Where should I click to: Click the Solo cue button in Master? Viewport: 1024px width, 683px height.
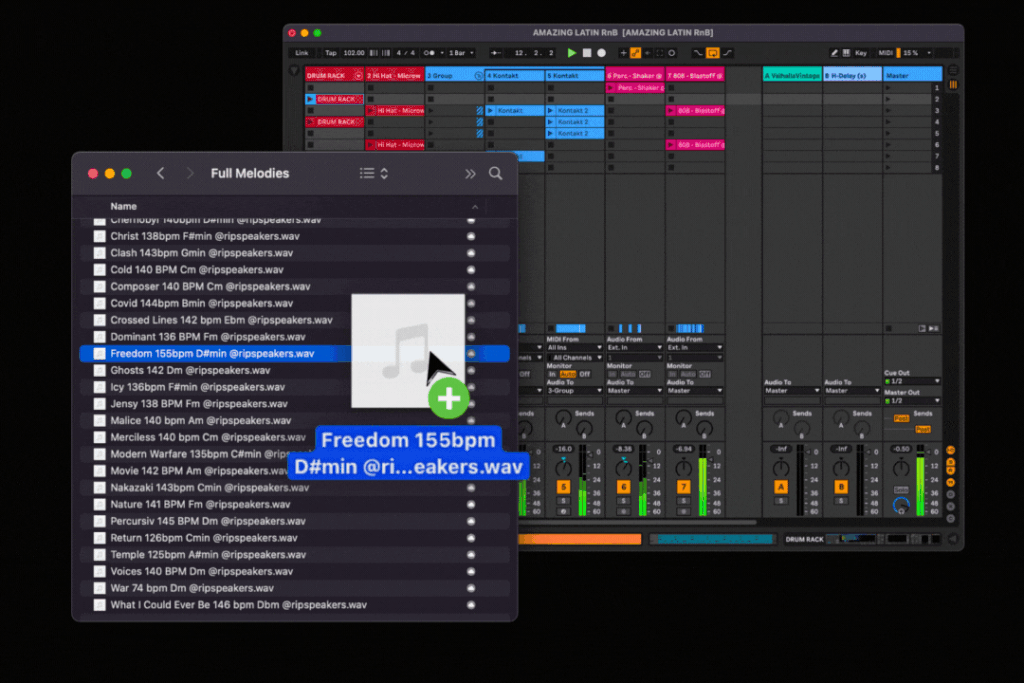901,490
